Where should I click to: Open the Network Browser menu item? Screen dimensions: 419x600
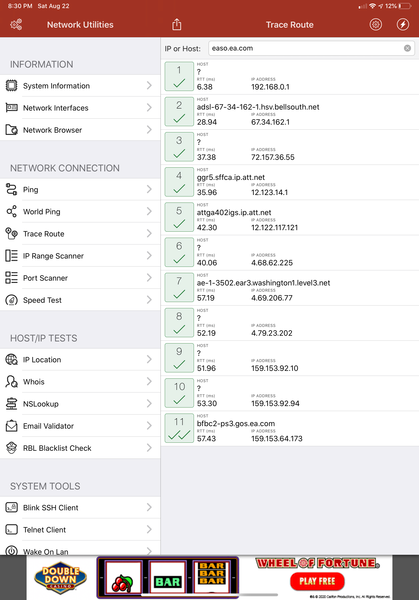pyautogui.click(x=80, y=130)
